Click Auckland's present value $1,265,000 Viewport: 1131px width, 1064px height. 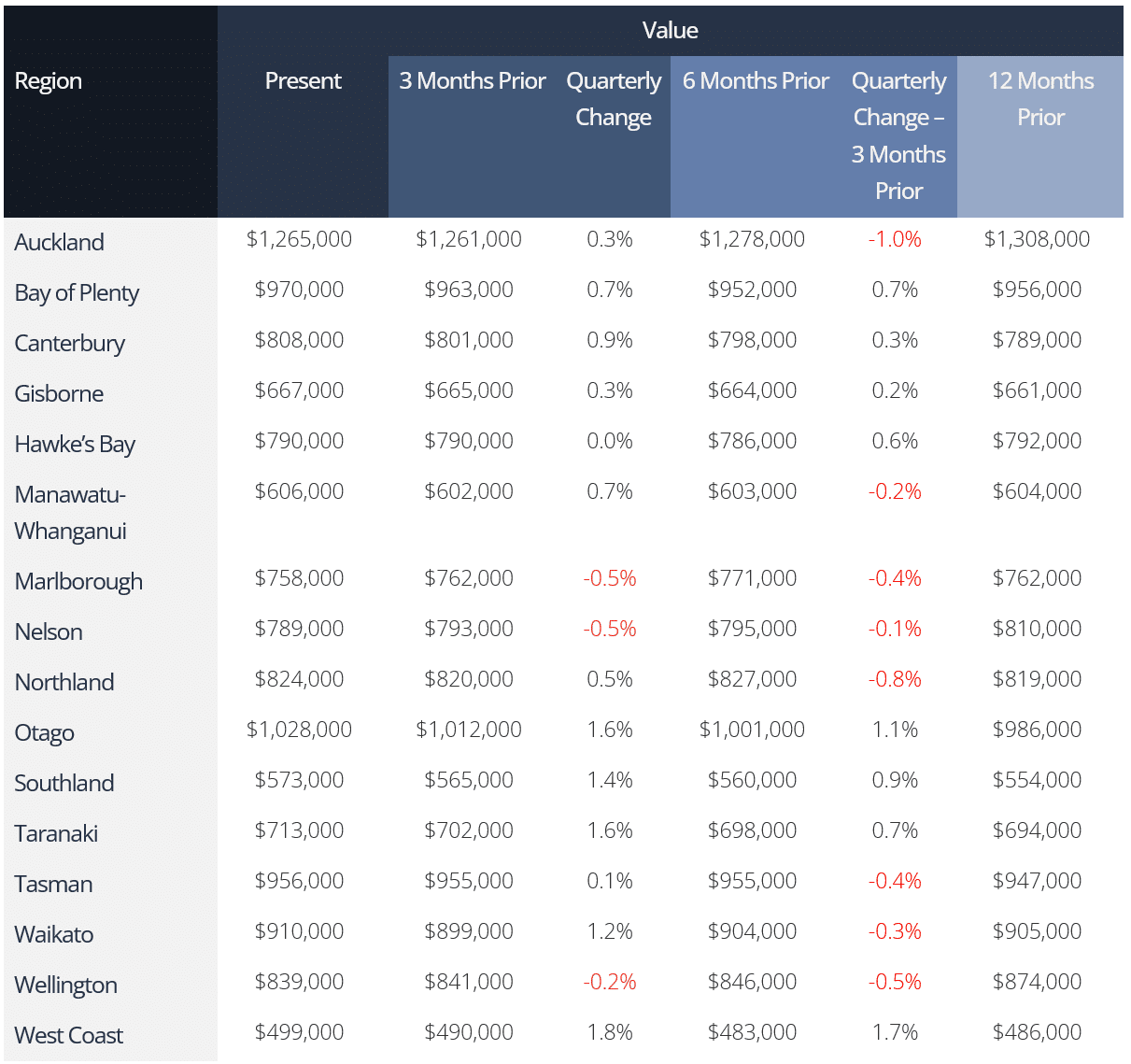click(299, 239)
